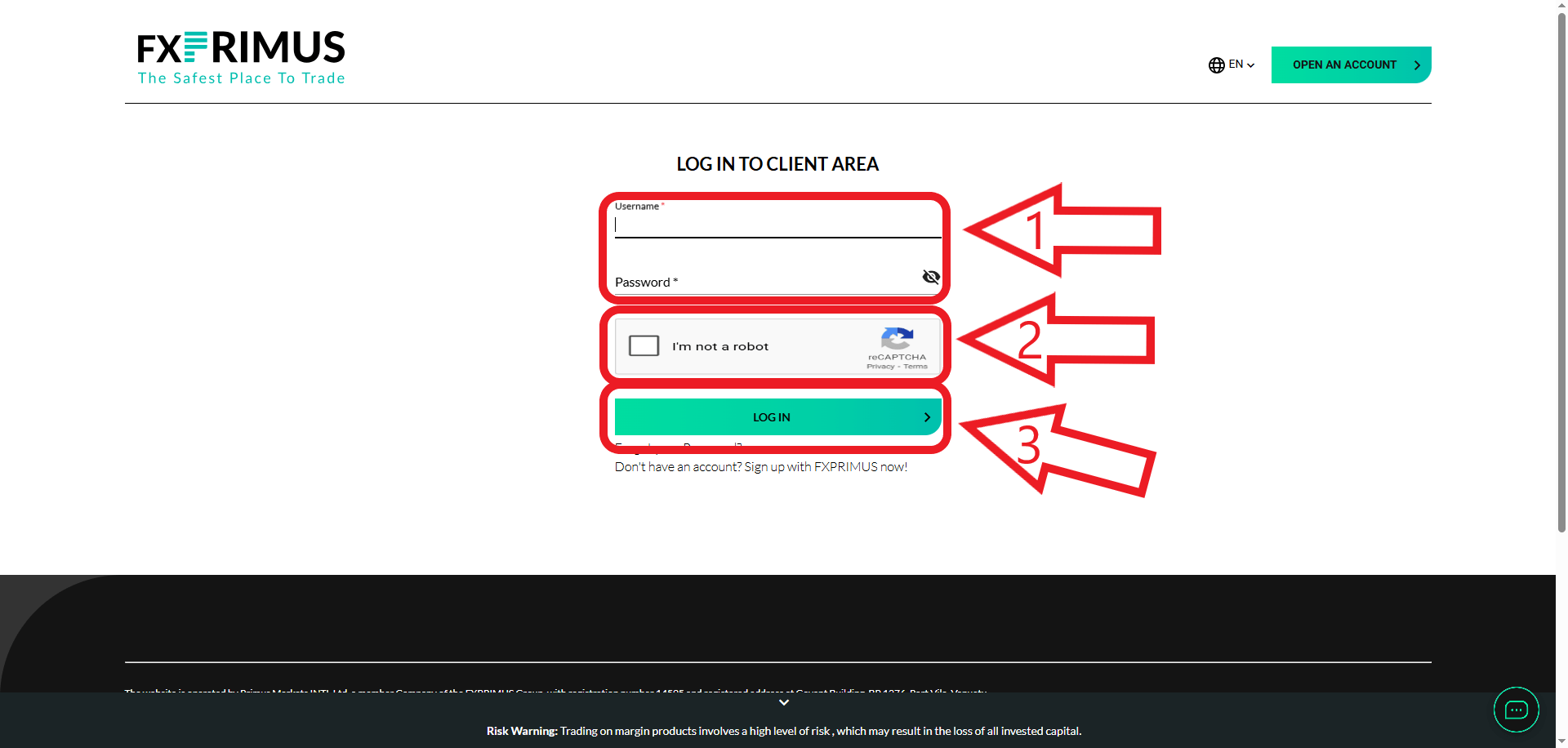Click the globe language icon
The width and height of the screenshot is (1568, 748).
click(x=1216, y=65)
